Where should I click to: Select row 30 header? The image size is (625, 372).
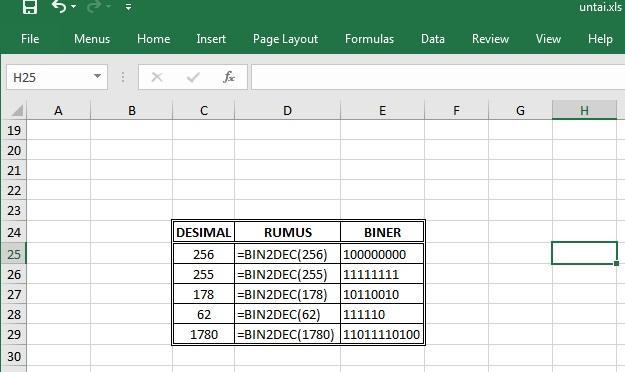click(x=14, y=356)
